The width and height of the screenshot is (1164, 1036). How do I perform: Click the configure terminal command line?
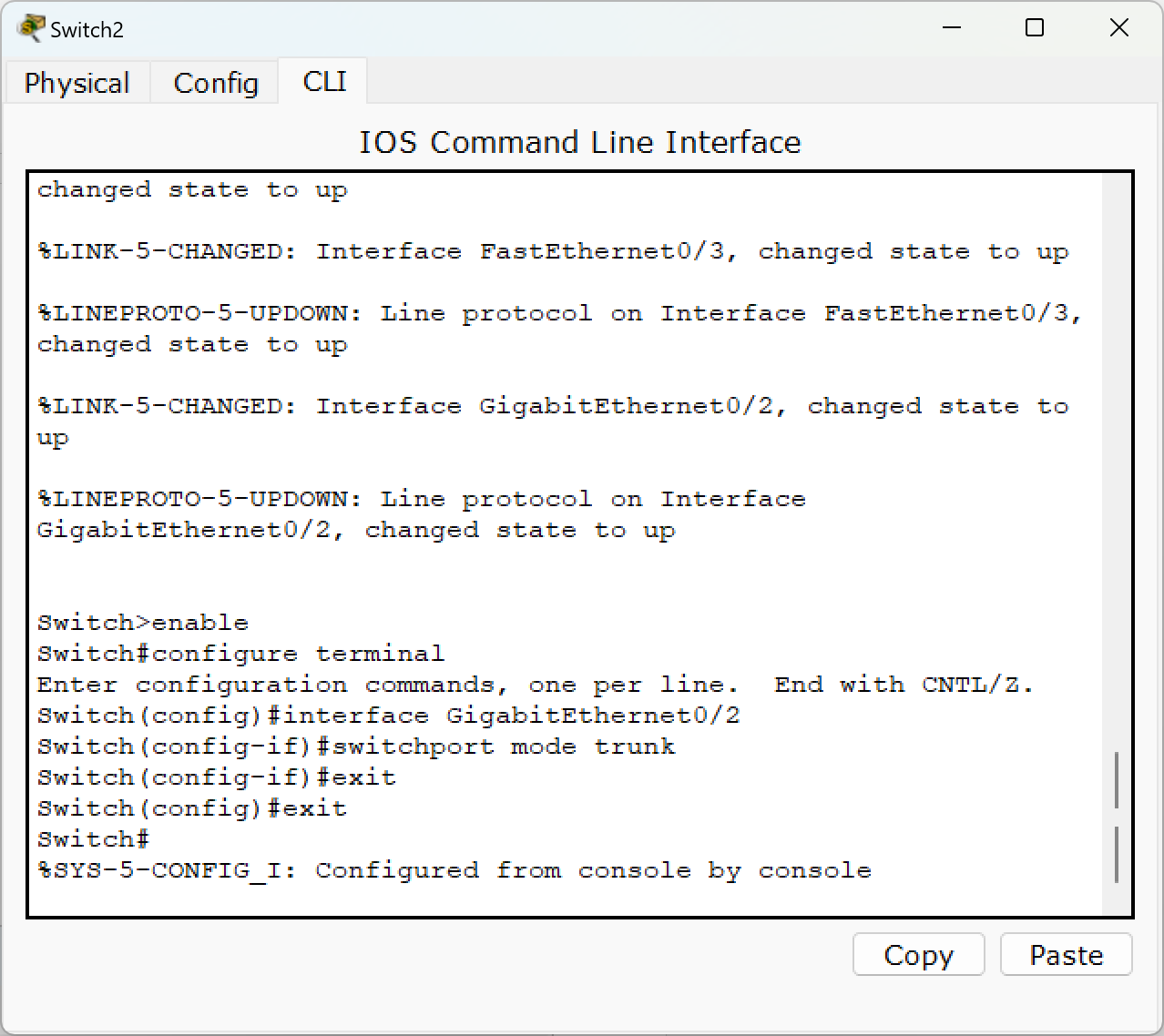(241, 654)
